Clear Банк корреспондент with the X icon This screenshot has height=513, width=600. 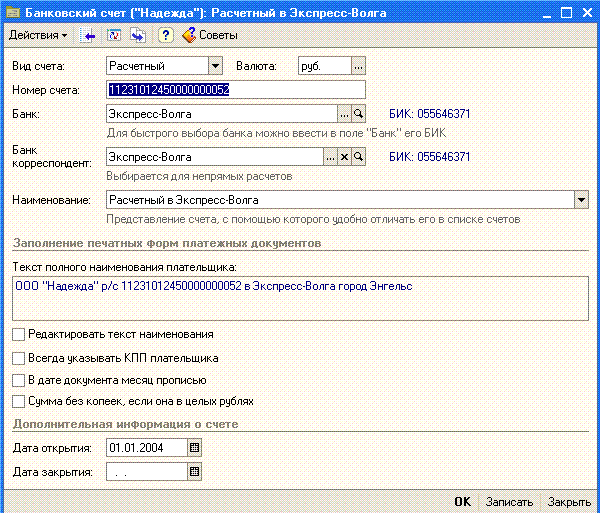point(344,157)
